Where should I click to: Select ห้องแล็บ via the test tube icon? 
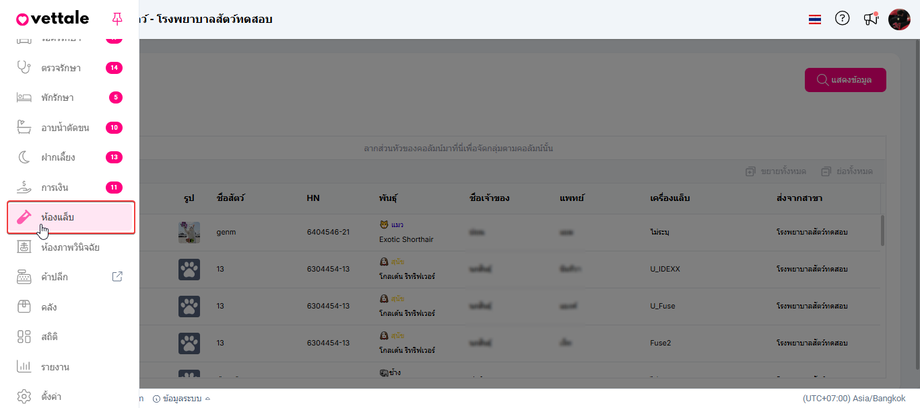(23, 217)
